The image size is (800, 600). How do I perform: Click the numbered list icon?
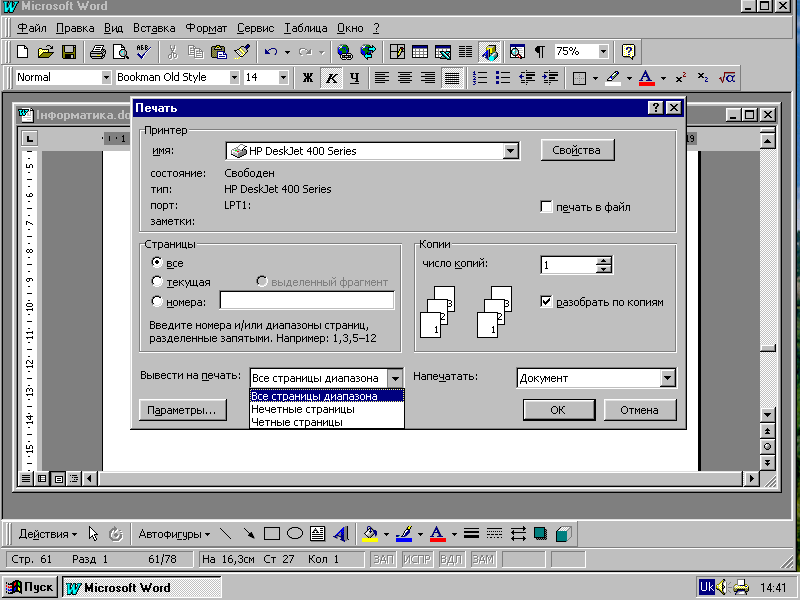tap(480, 78)
